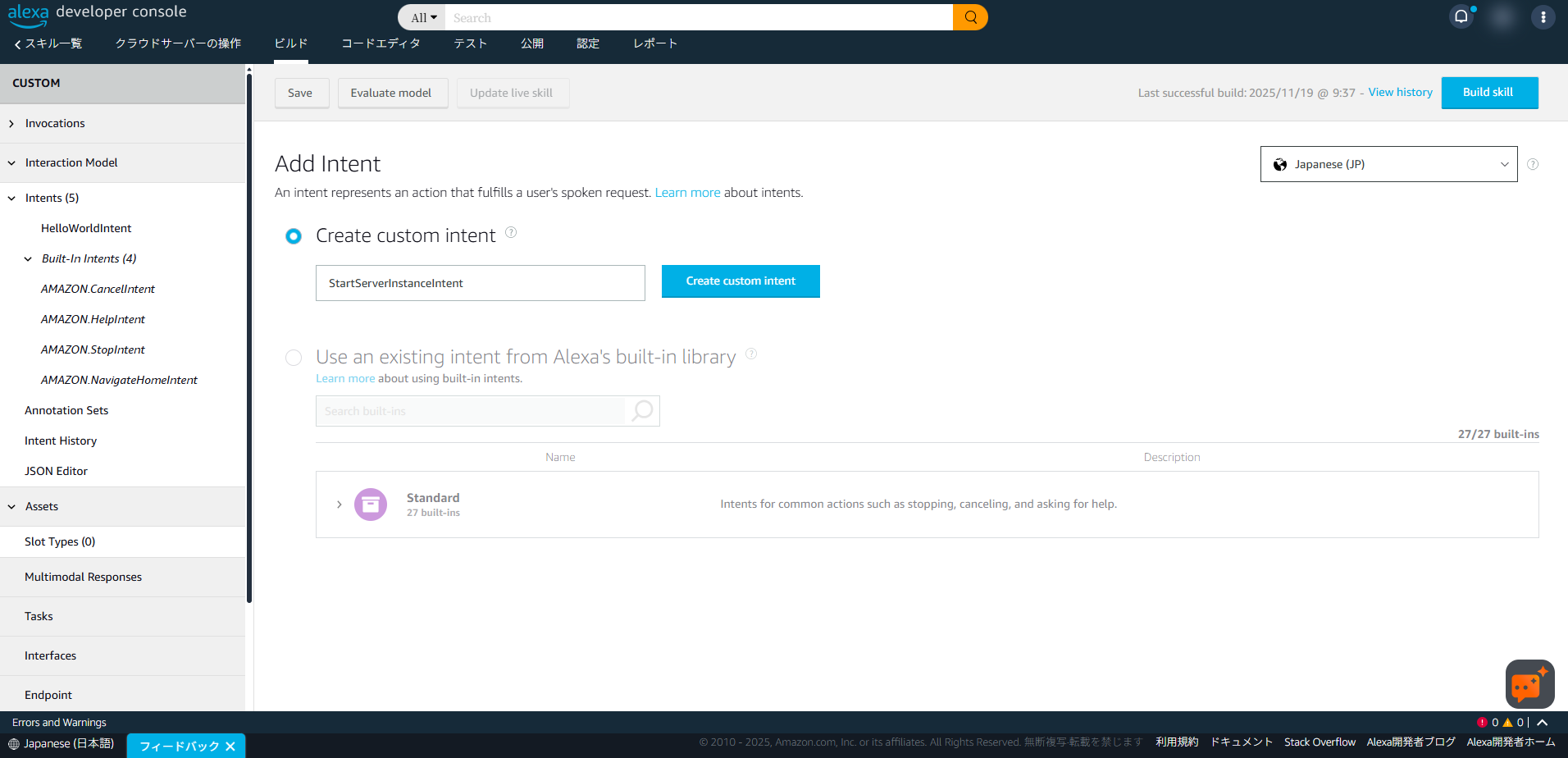Click Learn more about intents link

(687, 193)
